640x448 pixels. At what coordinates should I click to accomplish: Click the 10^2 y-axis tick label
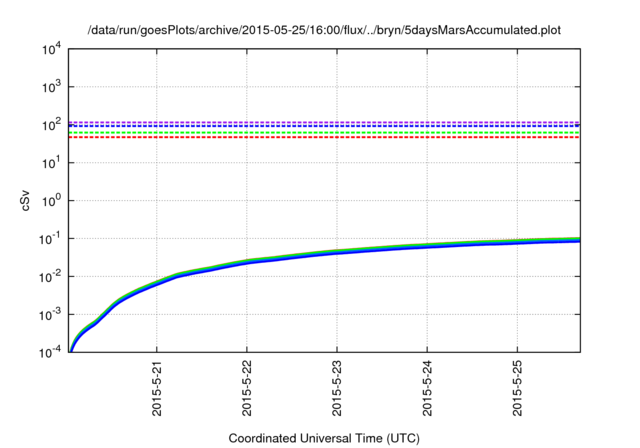click(51, 125)
